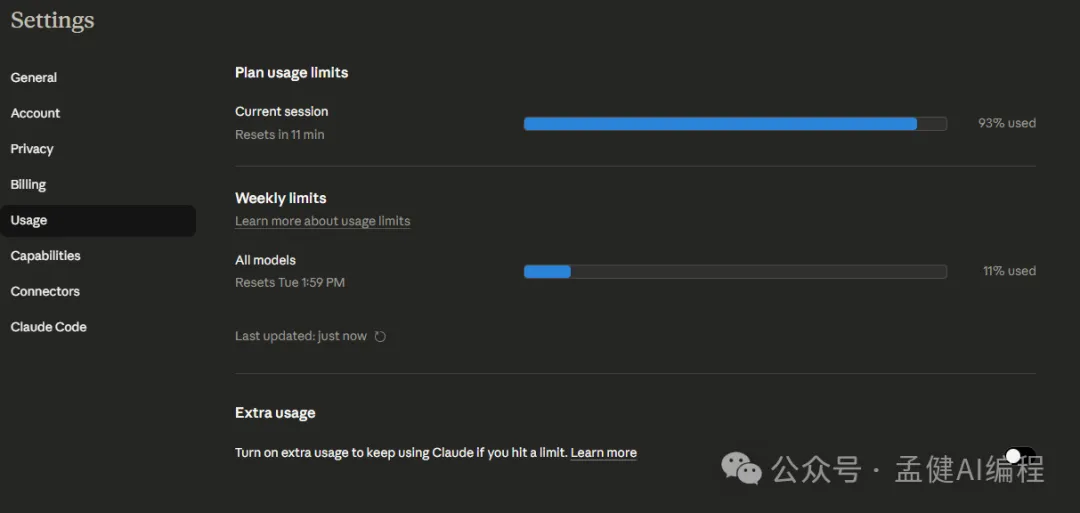Viewport: 1080px width, 513px height.
Task: Open the General settings section
Action: (x=34, y=78)
